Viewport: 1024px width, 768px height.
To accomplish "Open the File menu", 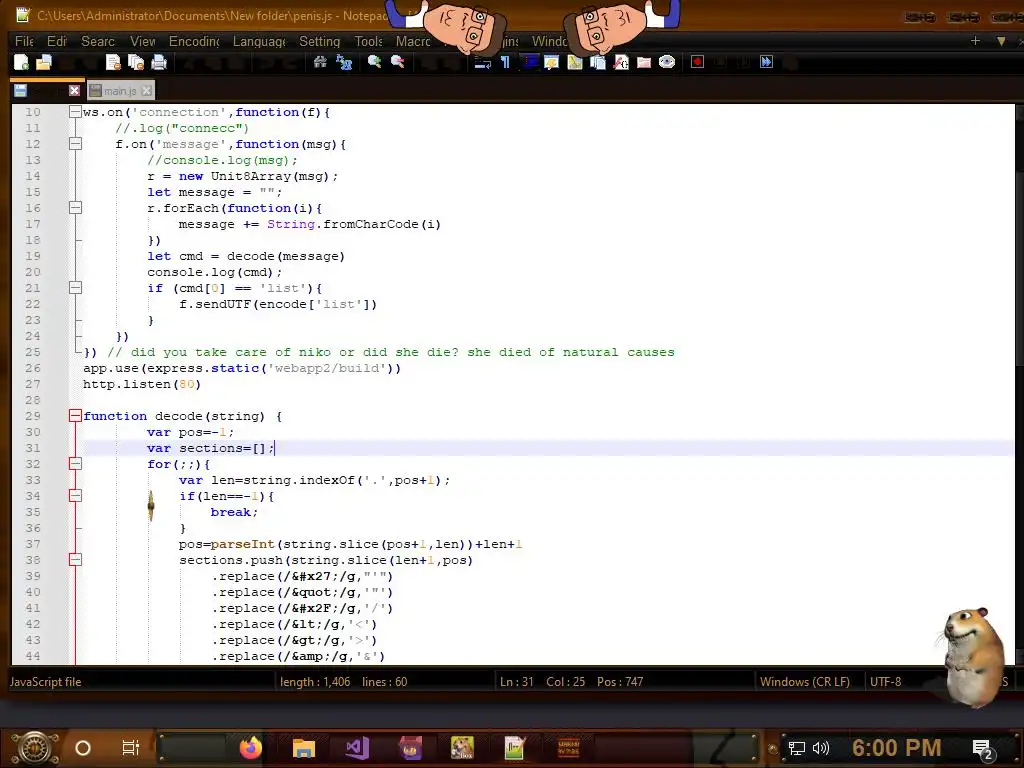I will pyautogui.click(x=24, y=42).
